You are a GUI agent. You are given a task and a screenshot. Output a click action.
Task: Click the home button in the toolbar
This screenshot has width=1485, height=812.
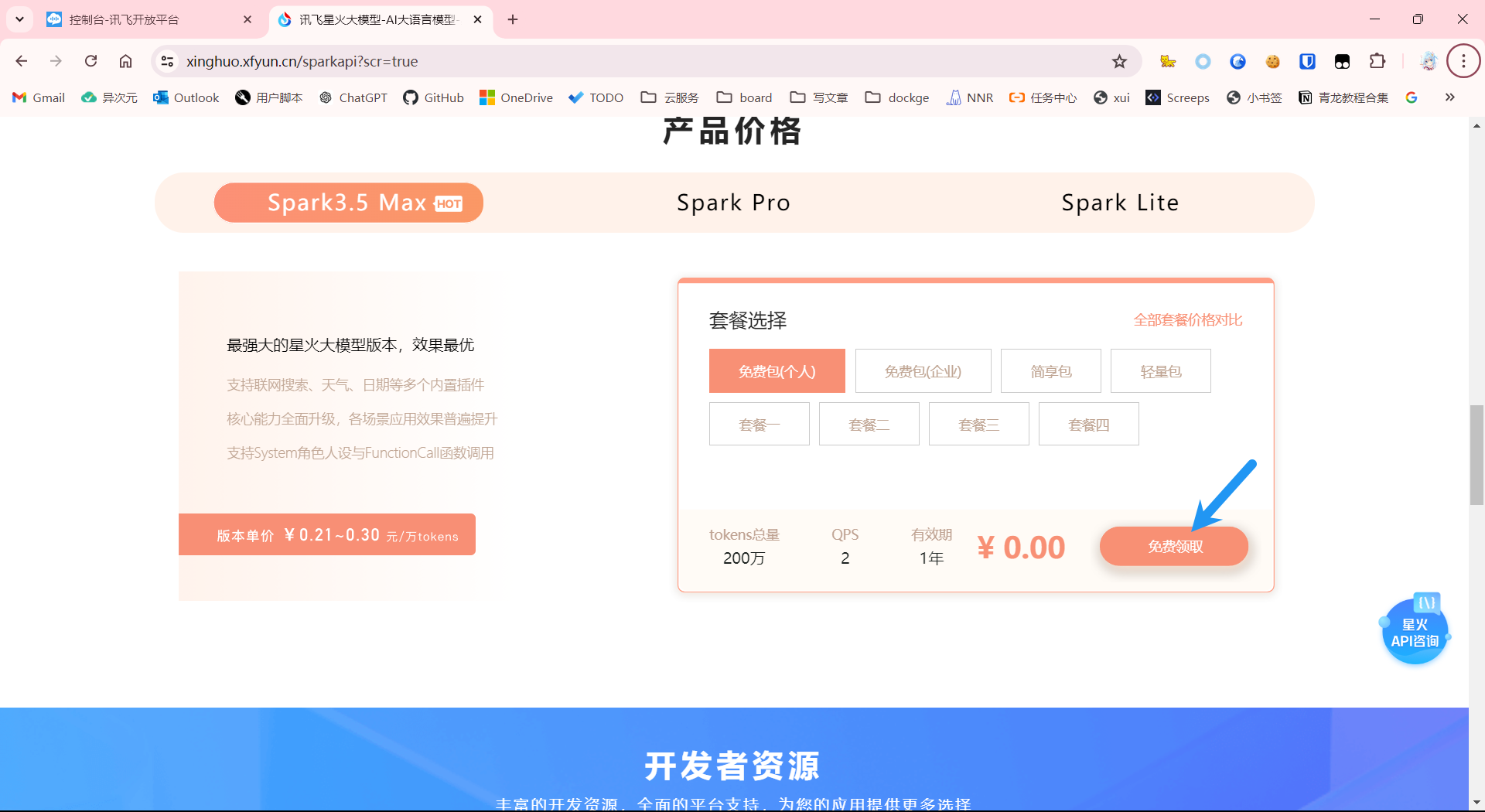125,61
